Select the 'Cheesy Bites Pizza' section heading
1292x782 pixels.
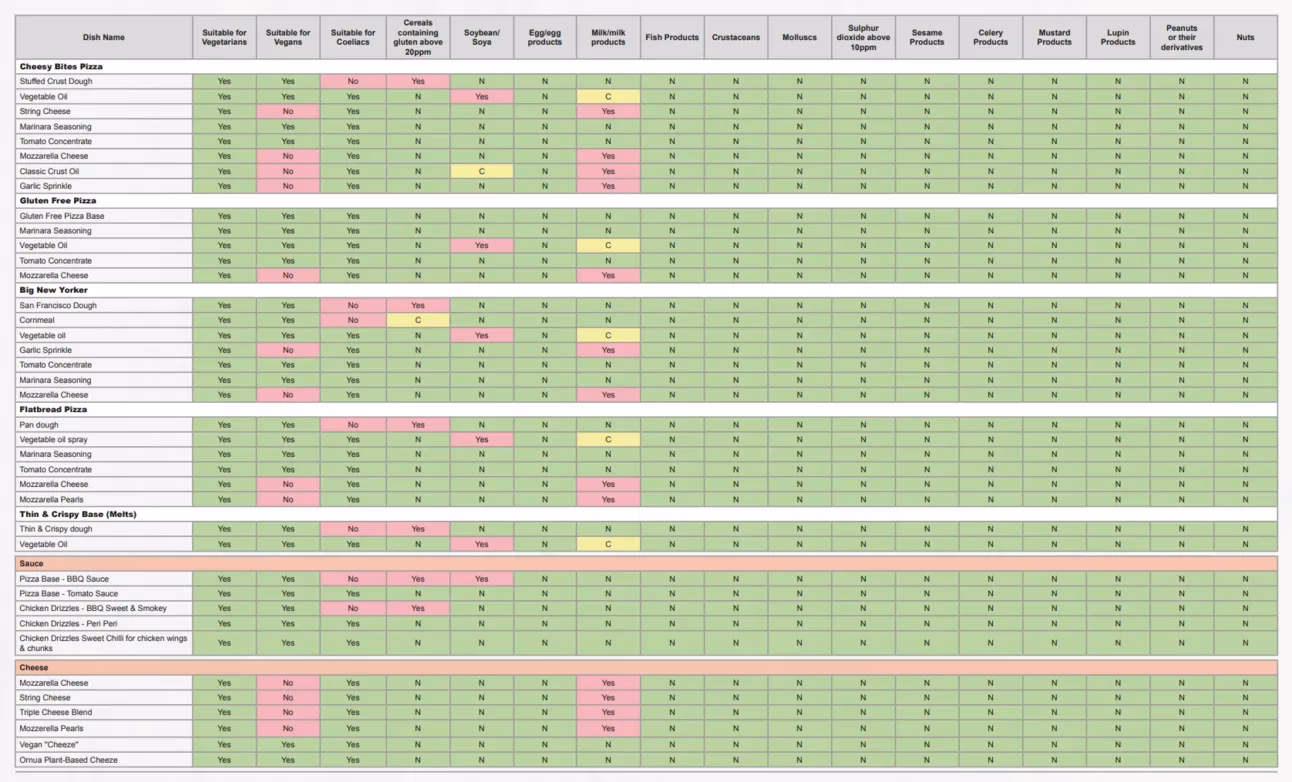click(x=61, y=66)
